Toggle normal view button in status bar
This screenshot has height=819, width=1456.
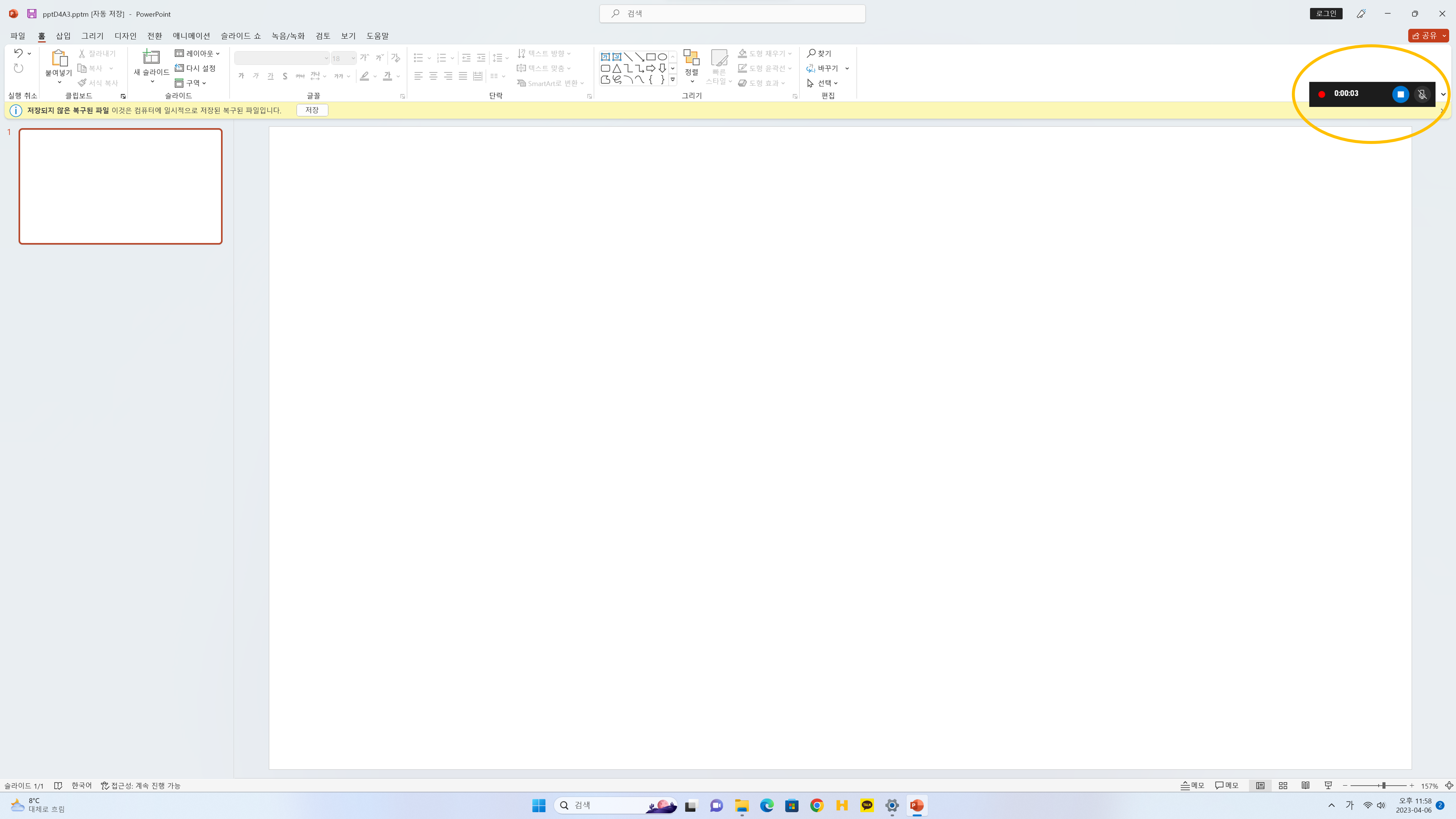click(1260, 786)
